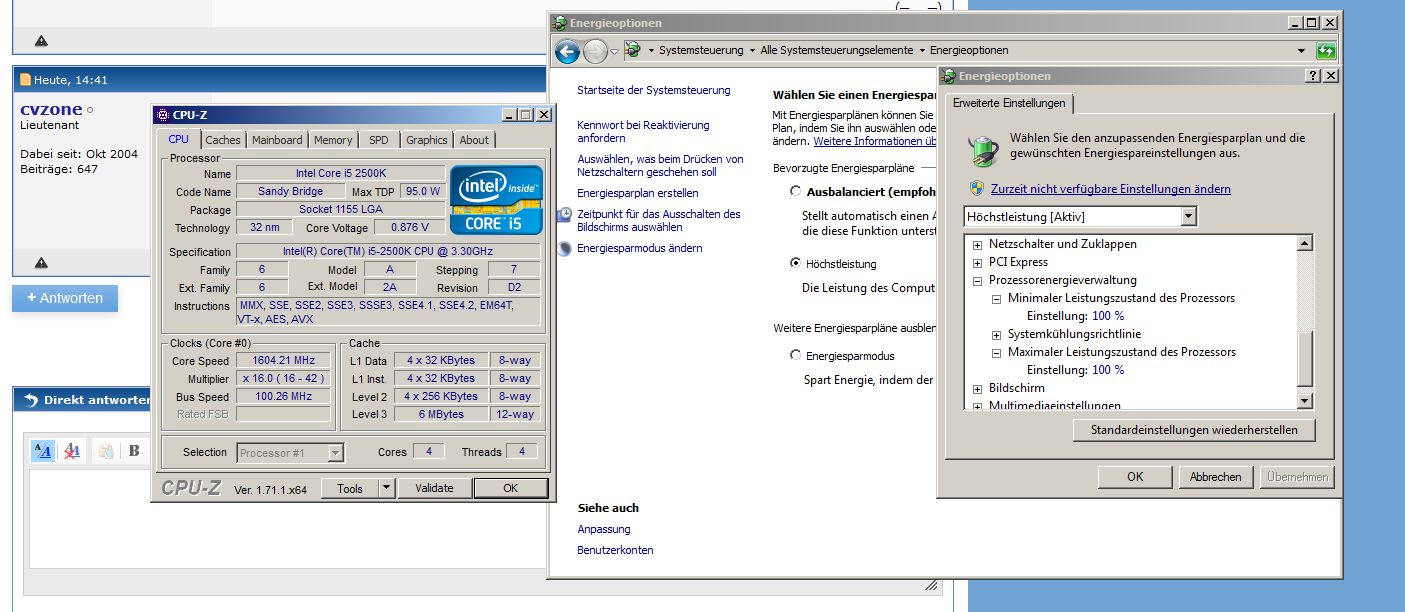The height and width of the screenshot is (612, 1405).
Task: Select the Erweiterte Einstellungen tab
Action: pos(1008,103)
